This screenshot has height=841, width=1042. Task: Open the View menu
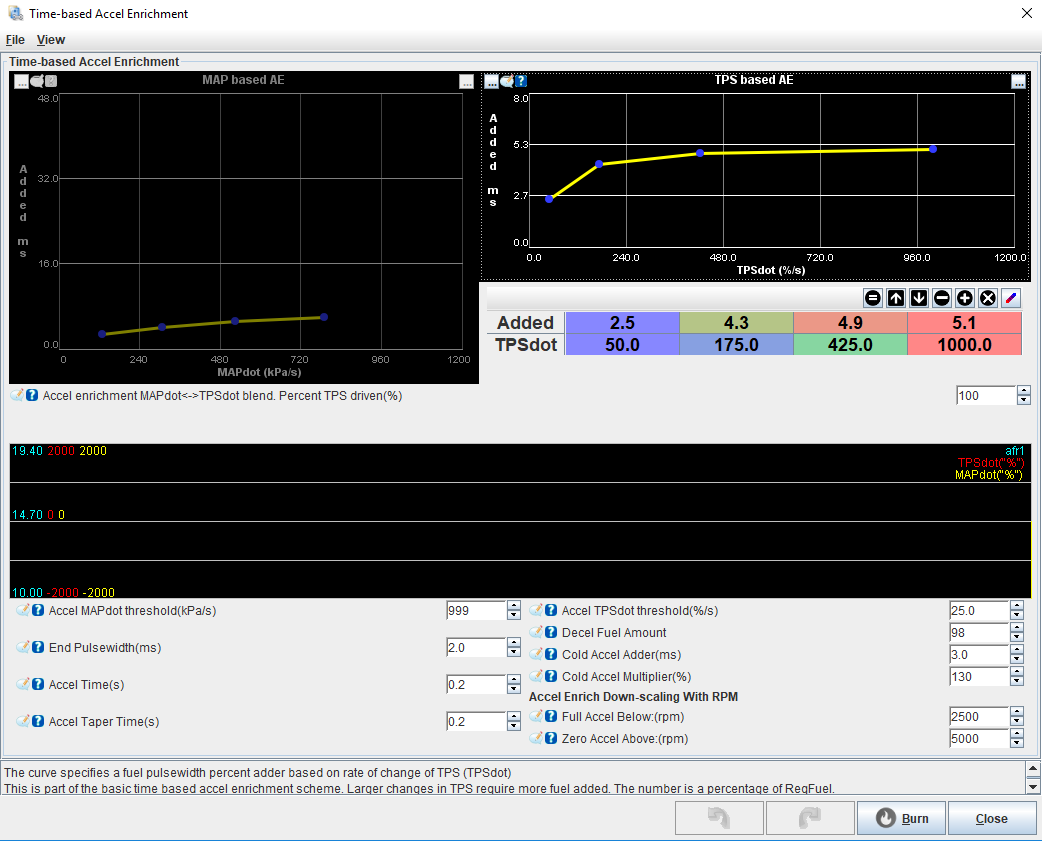tap(51, 40)
